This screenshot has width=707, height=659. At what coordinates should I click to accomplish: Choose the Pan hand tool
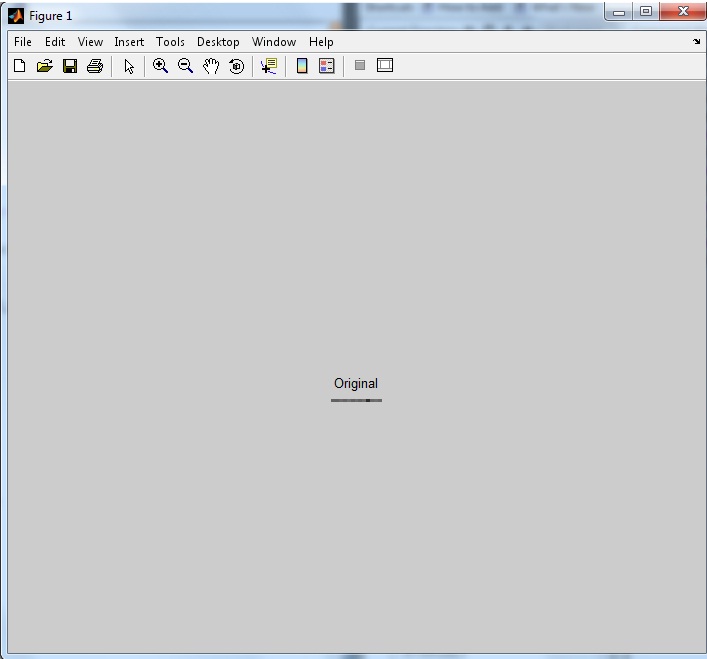pyautogui.click(x=211, y=66)
